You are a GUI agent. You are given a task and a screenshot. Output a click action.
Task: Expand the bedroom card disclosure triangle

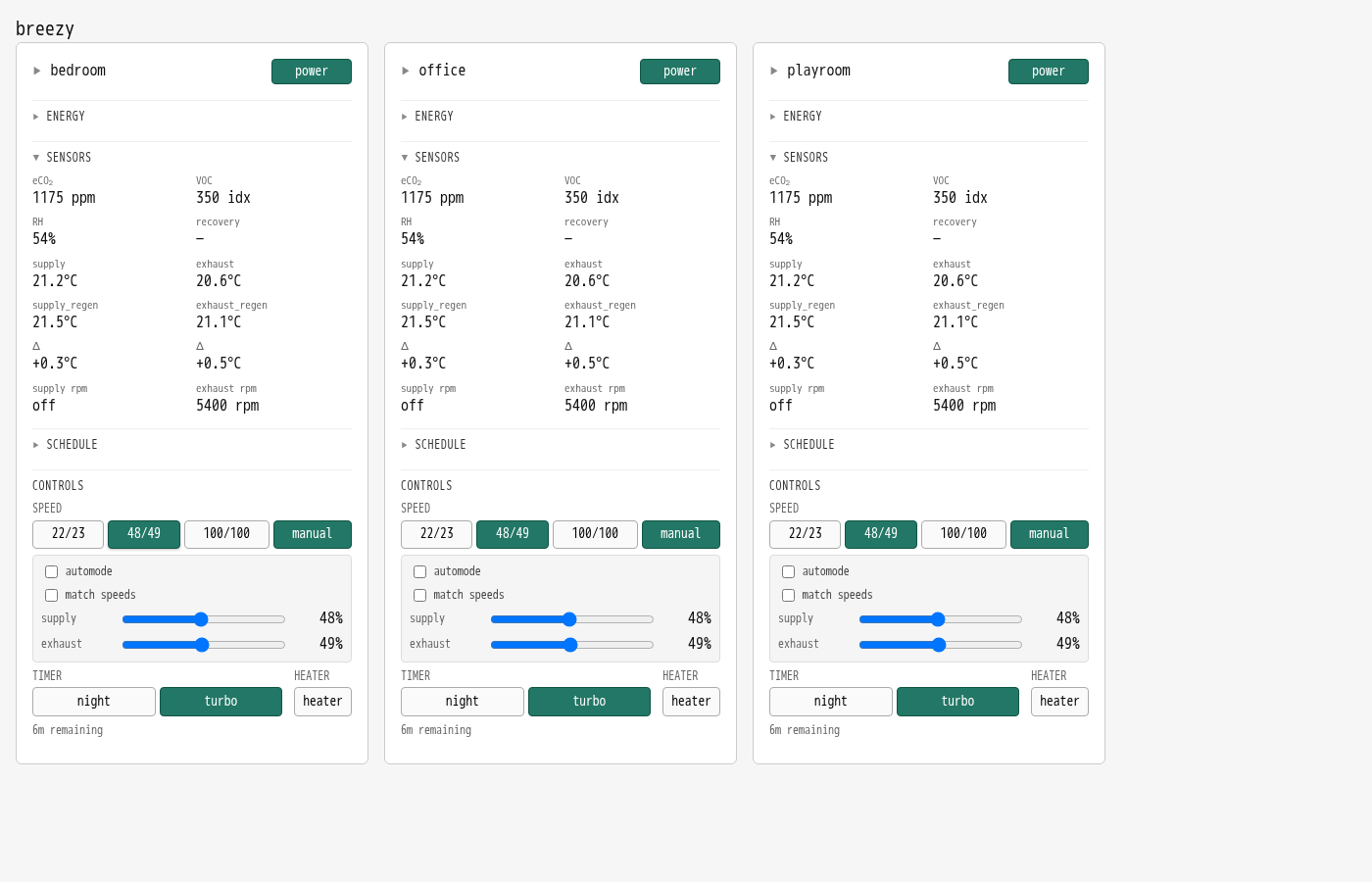click(x=37, y=71)
